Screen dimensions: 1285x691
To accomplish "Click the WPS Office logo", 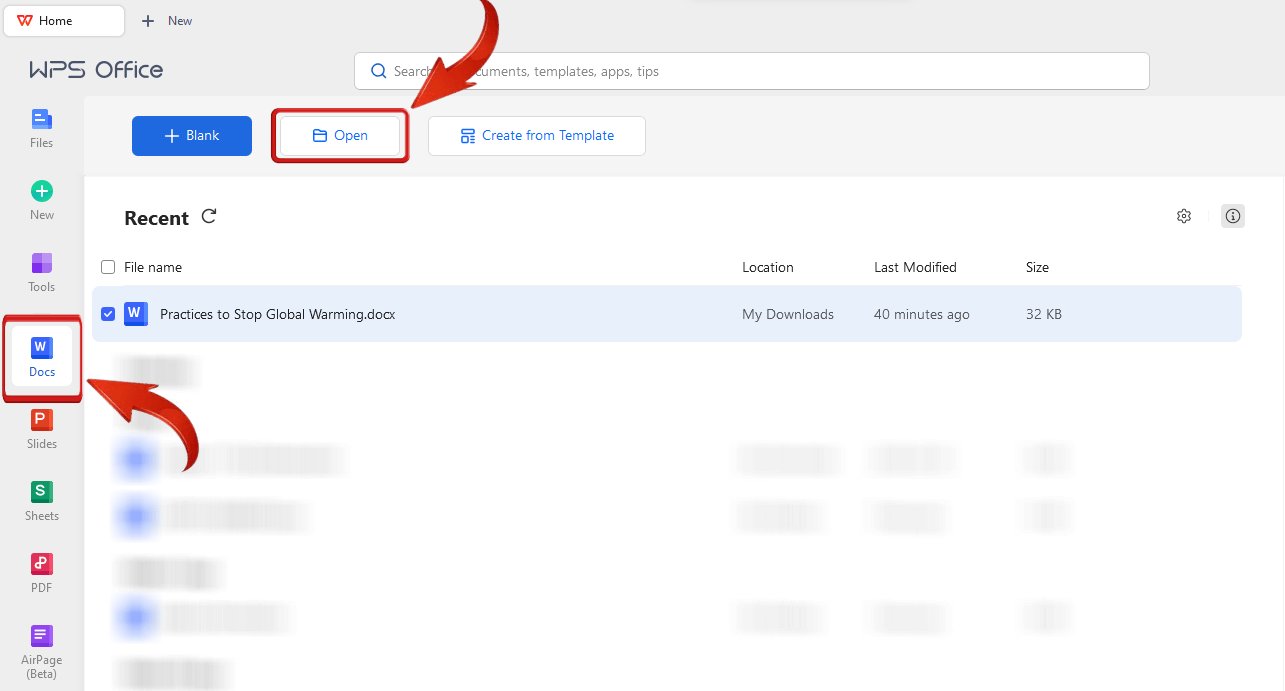I will click(96, 70).
